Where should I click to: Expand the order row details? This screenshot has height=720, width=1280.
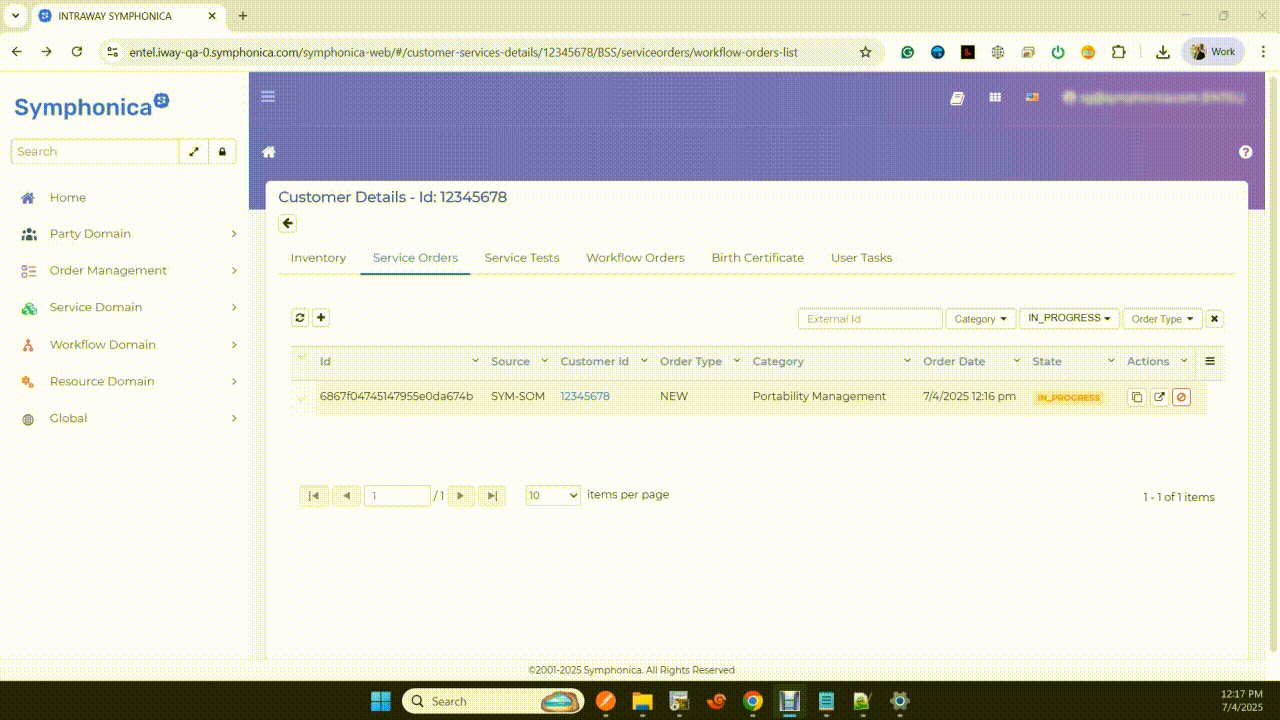click(x=302, y=398)
